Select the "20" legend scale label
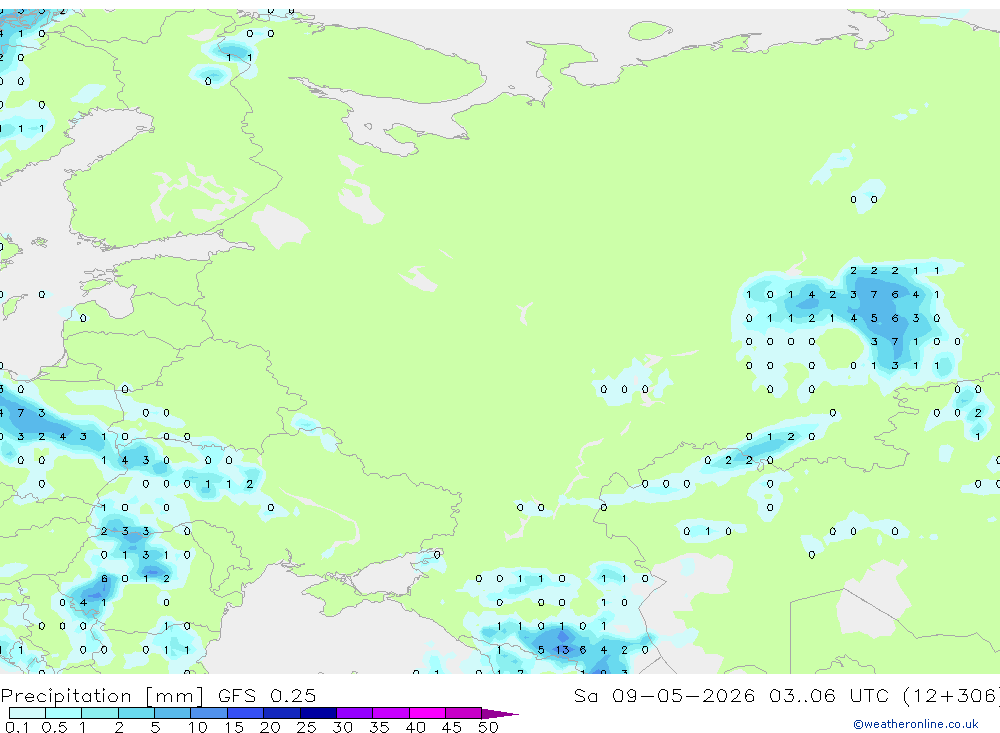The height and width of the screenshot is (733, 1000). pyautogui.click(x=270, y=727)
